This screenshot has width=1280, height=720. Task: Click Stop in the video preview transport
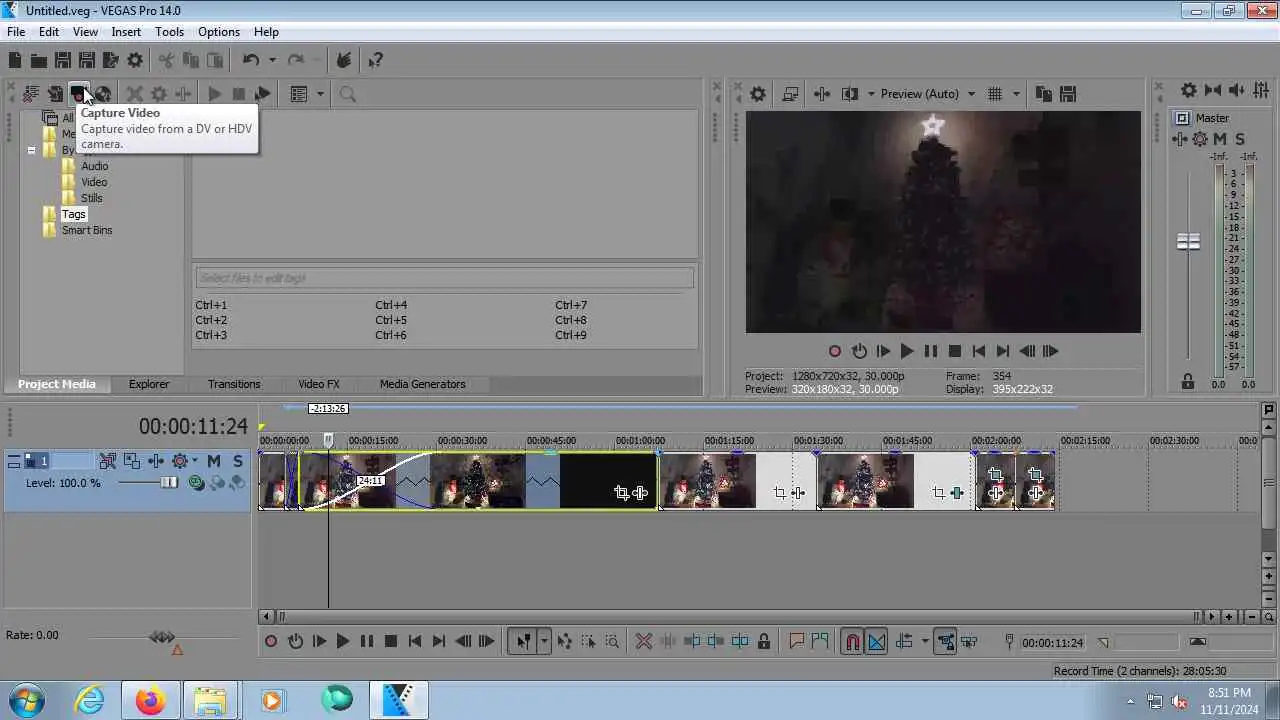tap(955, 351)
